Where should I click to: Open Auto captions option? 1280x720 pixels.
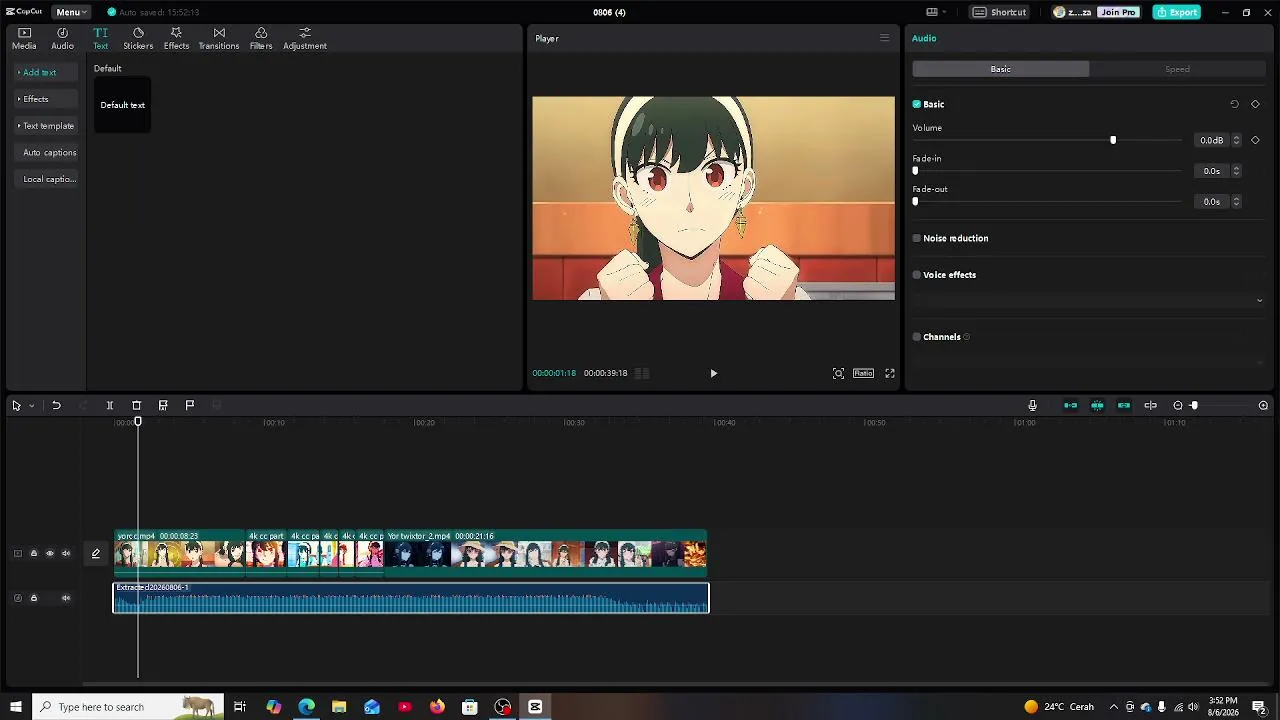(46, 153)
